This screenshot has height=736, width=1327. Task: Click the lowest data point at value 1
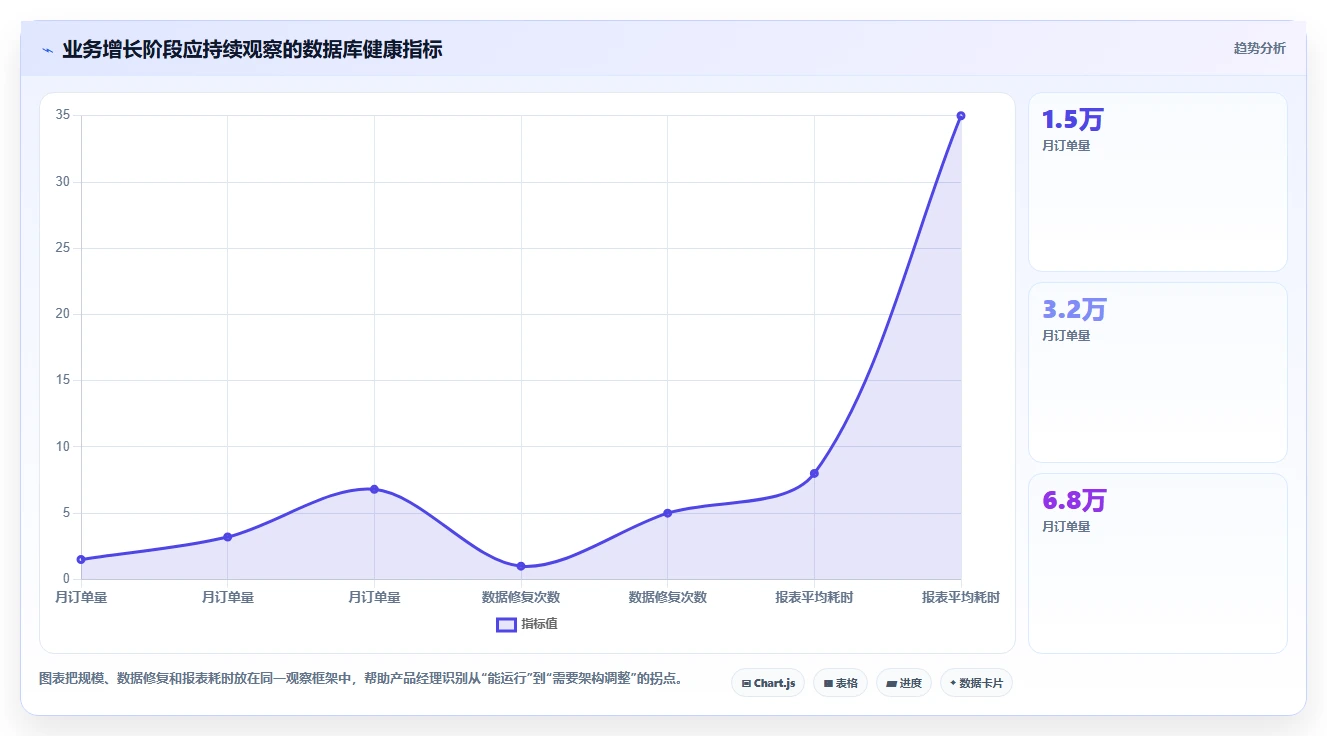pyautogui.click(x=521, y=566)
